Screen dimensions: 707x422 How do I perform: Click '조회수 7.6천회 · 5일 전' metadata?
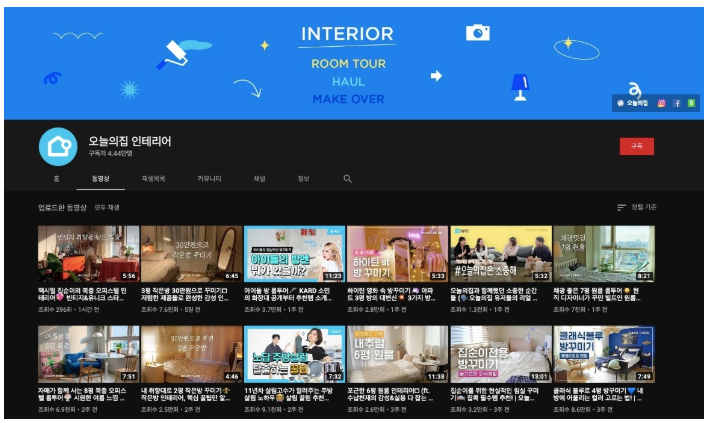(x=170, y=310)
